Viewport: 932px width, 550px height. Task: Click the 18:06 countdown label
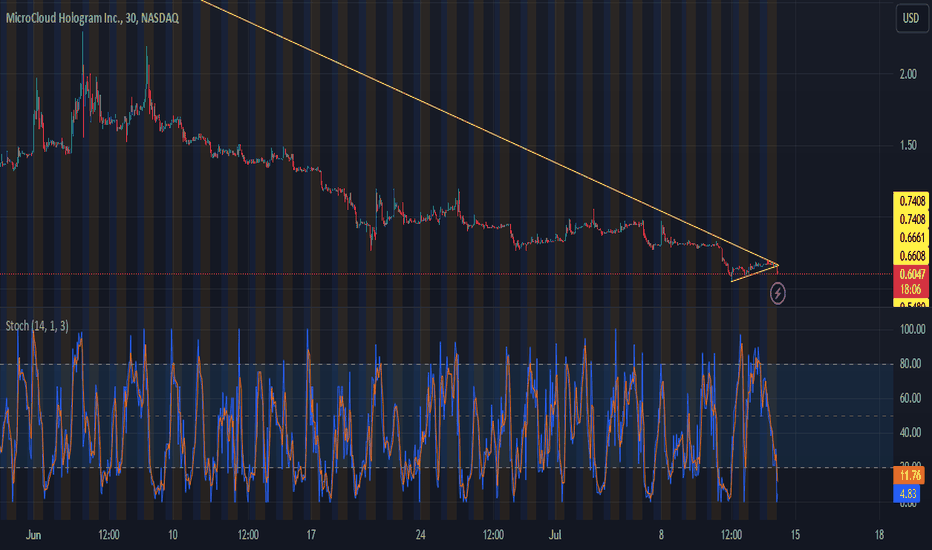point(911,290)
